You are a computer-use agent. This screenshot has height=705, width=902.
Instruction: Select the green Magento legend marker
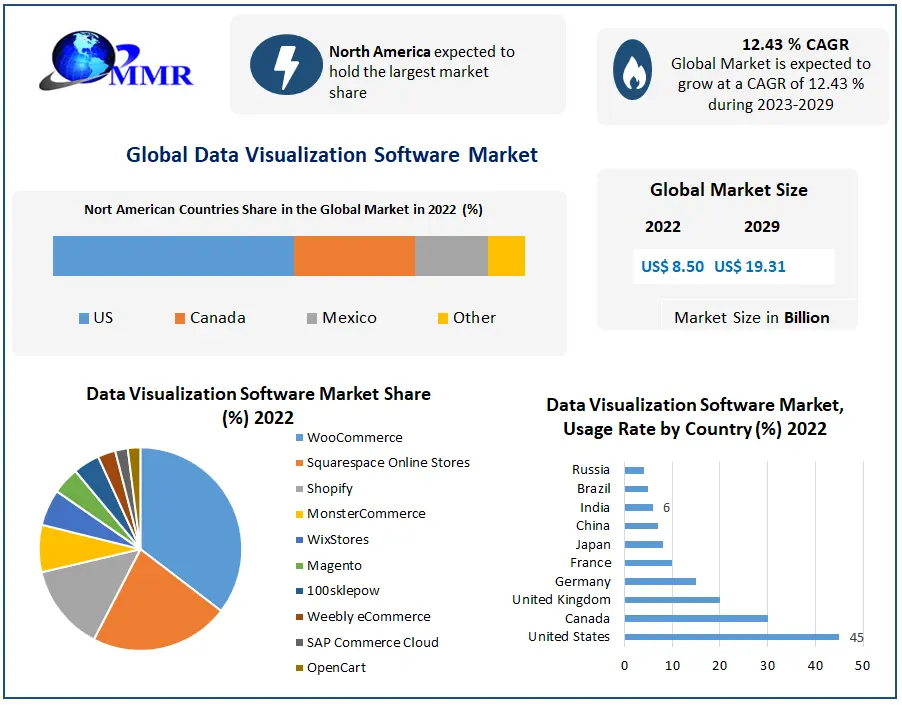click(299, 566)
